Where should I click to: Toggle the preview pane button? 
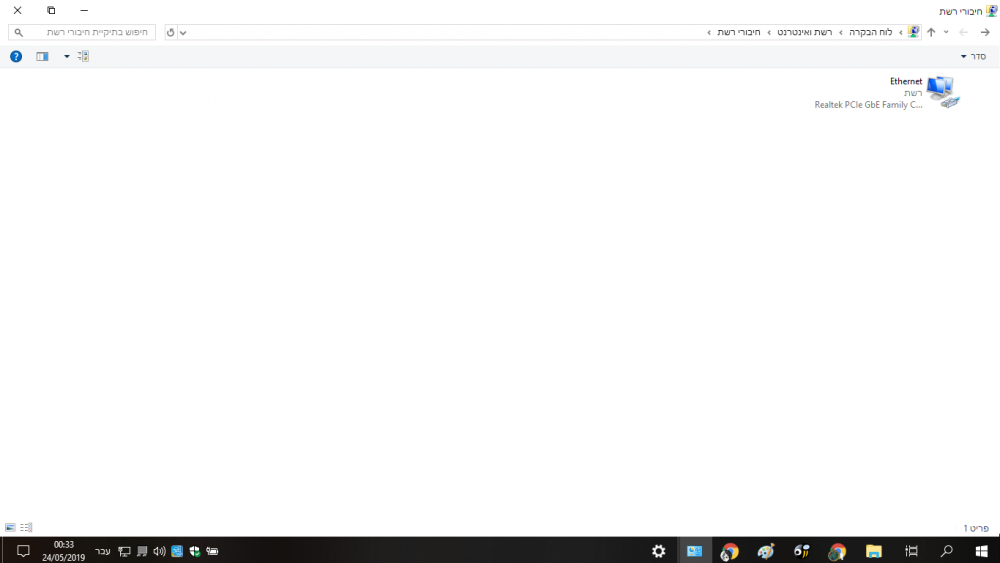(x=42, y=57)
